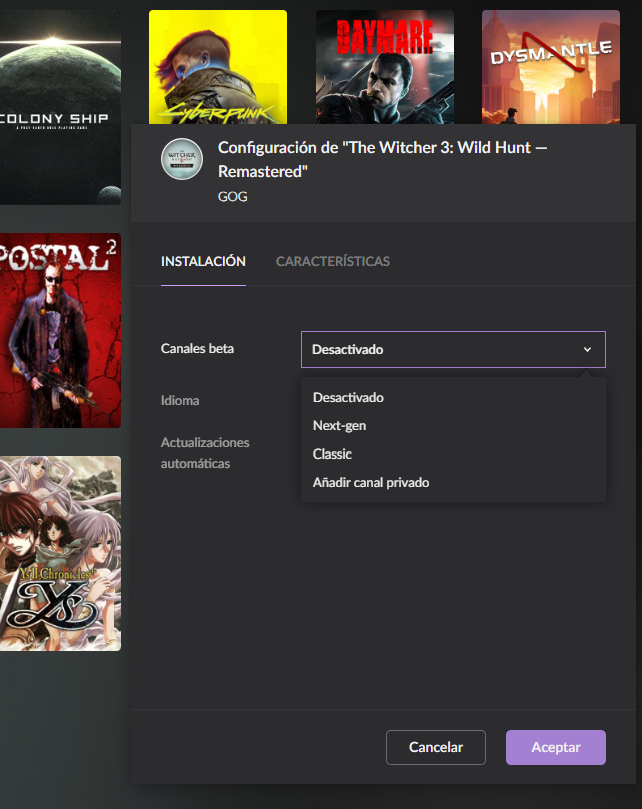Open the Canales beta dropdown
Screen dimensions: 642x809
point(453,349)
